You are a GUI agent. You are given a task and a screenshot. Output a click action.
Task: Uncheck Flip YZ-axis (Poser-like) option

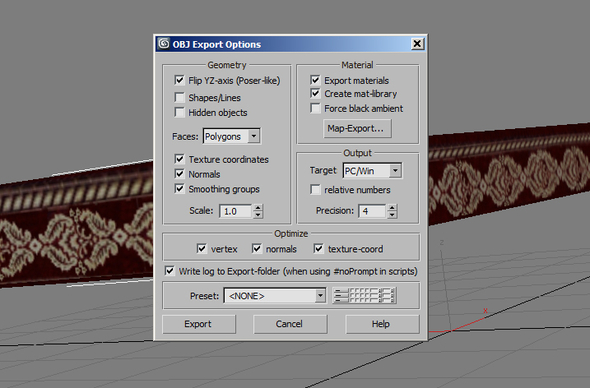[x=179, y=80]
